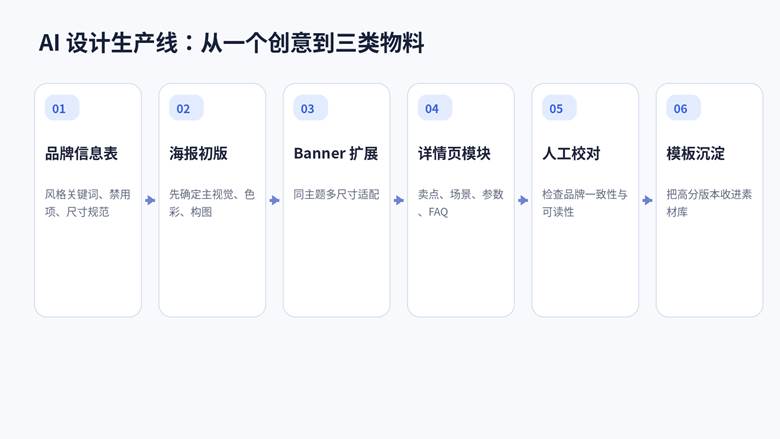Click the 人工校对 card heading

[571, 153]
